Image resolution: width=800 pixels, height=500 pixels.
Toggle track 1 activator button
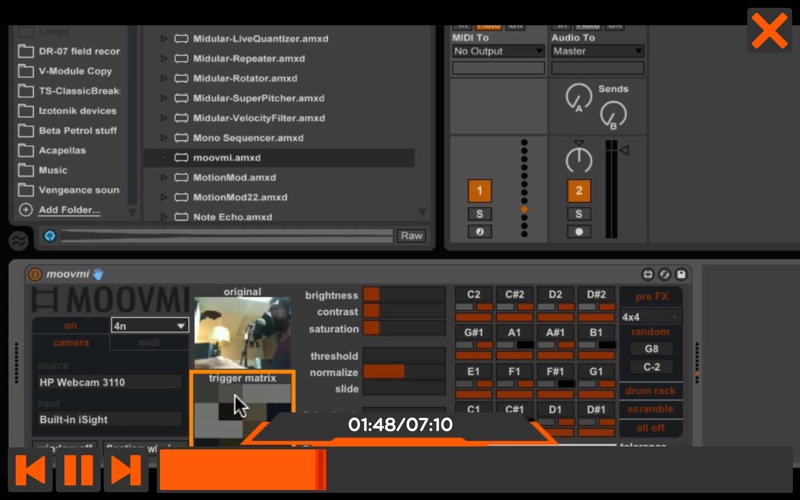pos(479,191)
